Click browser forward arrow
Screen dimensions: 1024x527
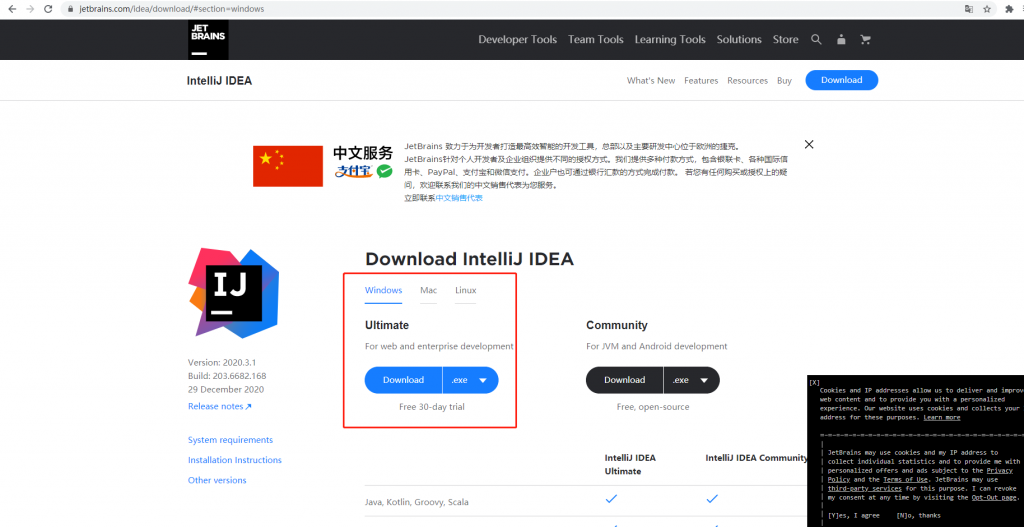coord(29,9)
